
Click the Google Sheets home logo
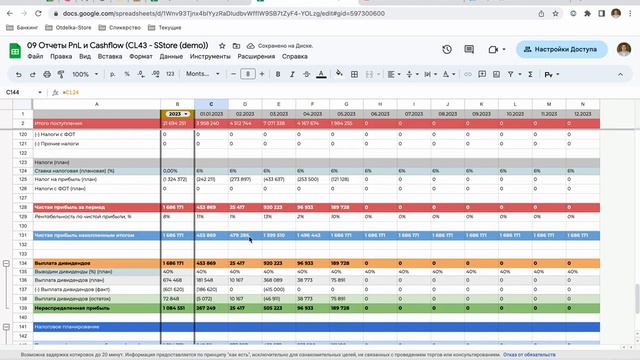click(x=15, y=51)
